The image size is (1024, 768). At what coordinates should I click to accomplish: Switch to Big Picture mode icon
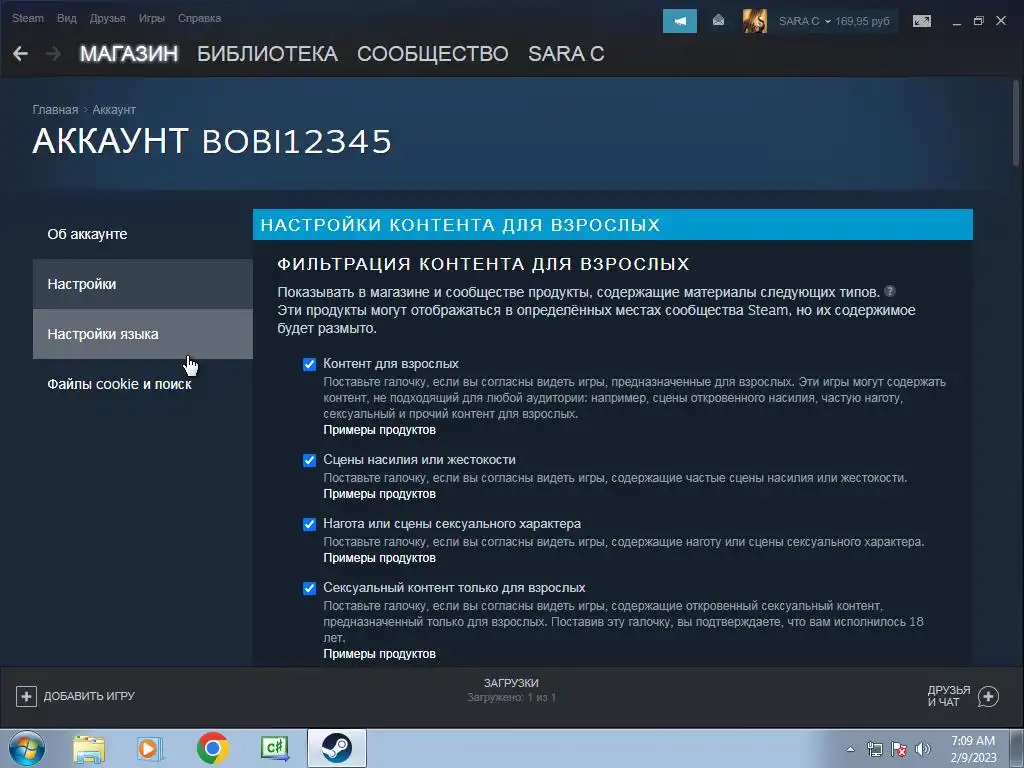coord(921,21)
